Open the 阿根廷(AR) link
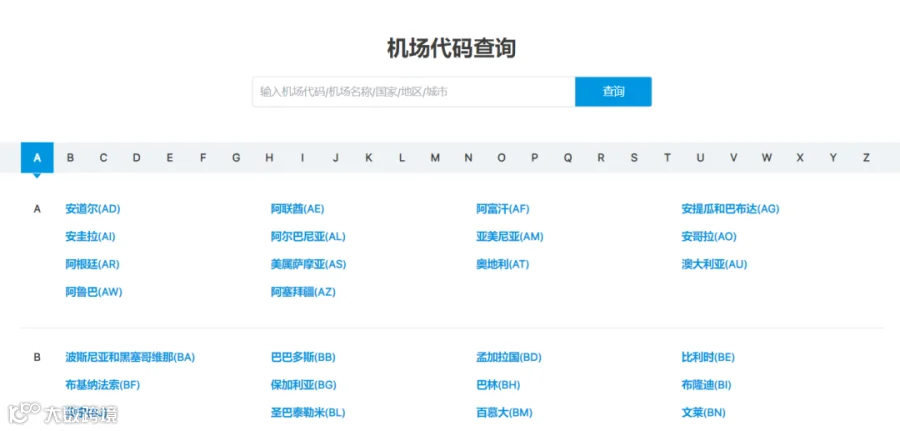This screenshot has height=431, width=900. click(92, 265)
